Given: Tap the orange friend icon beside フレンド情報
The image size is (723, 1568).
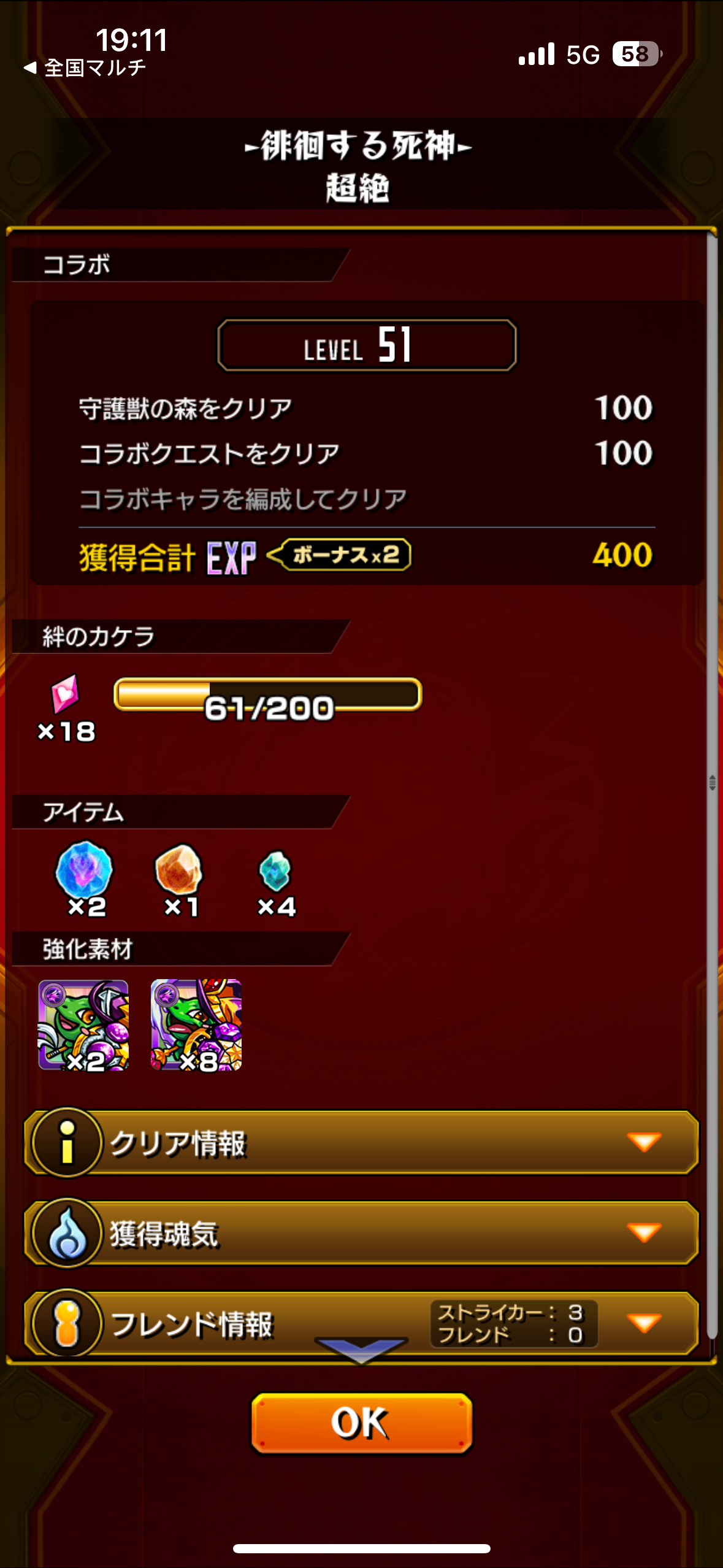Looking at the screenshot, I should [x=67, y=1323].
